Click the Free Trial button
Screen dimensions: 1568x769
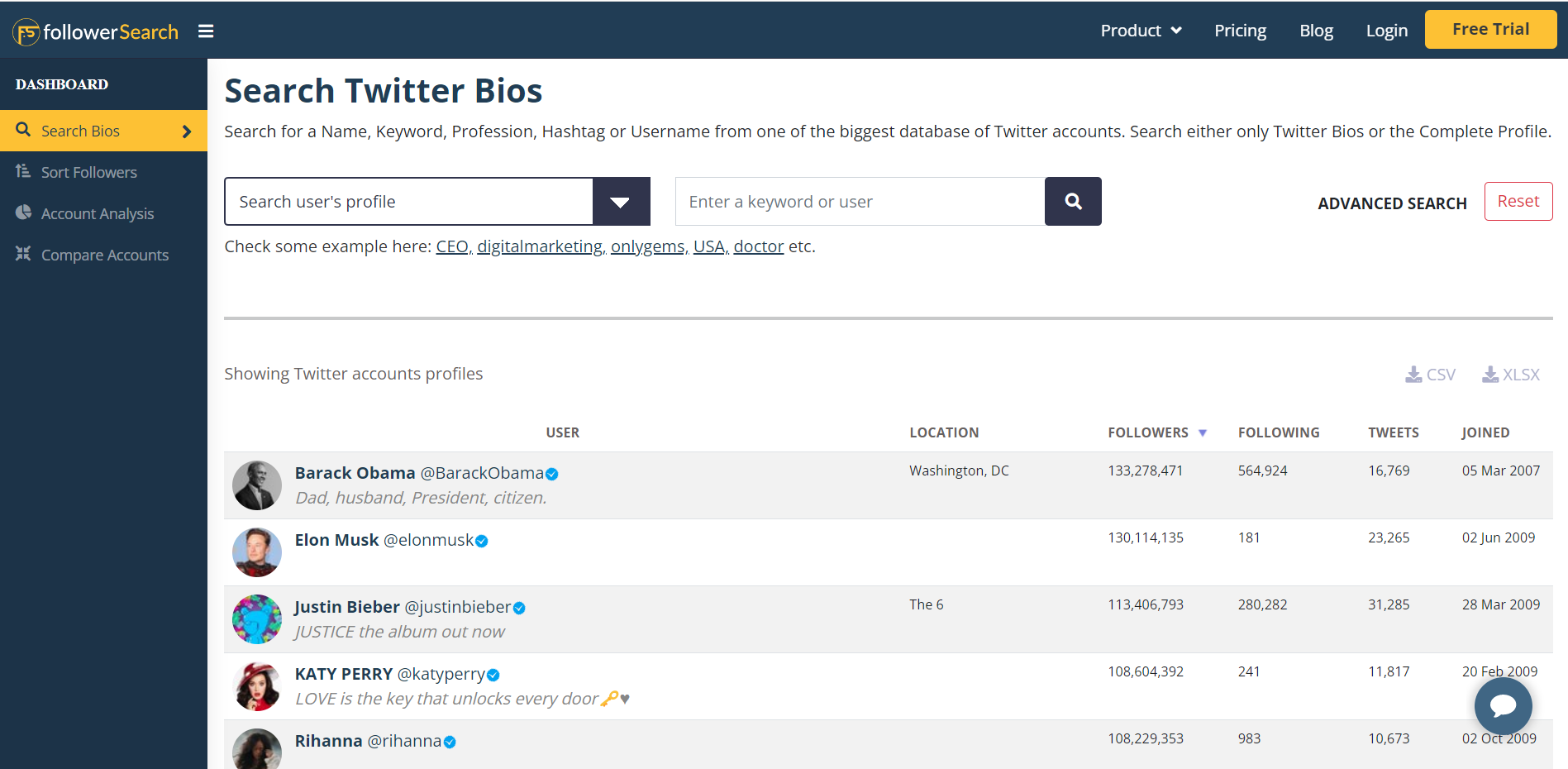(x=1490, y=30)
